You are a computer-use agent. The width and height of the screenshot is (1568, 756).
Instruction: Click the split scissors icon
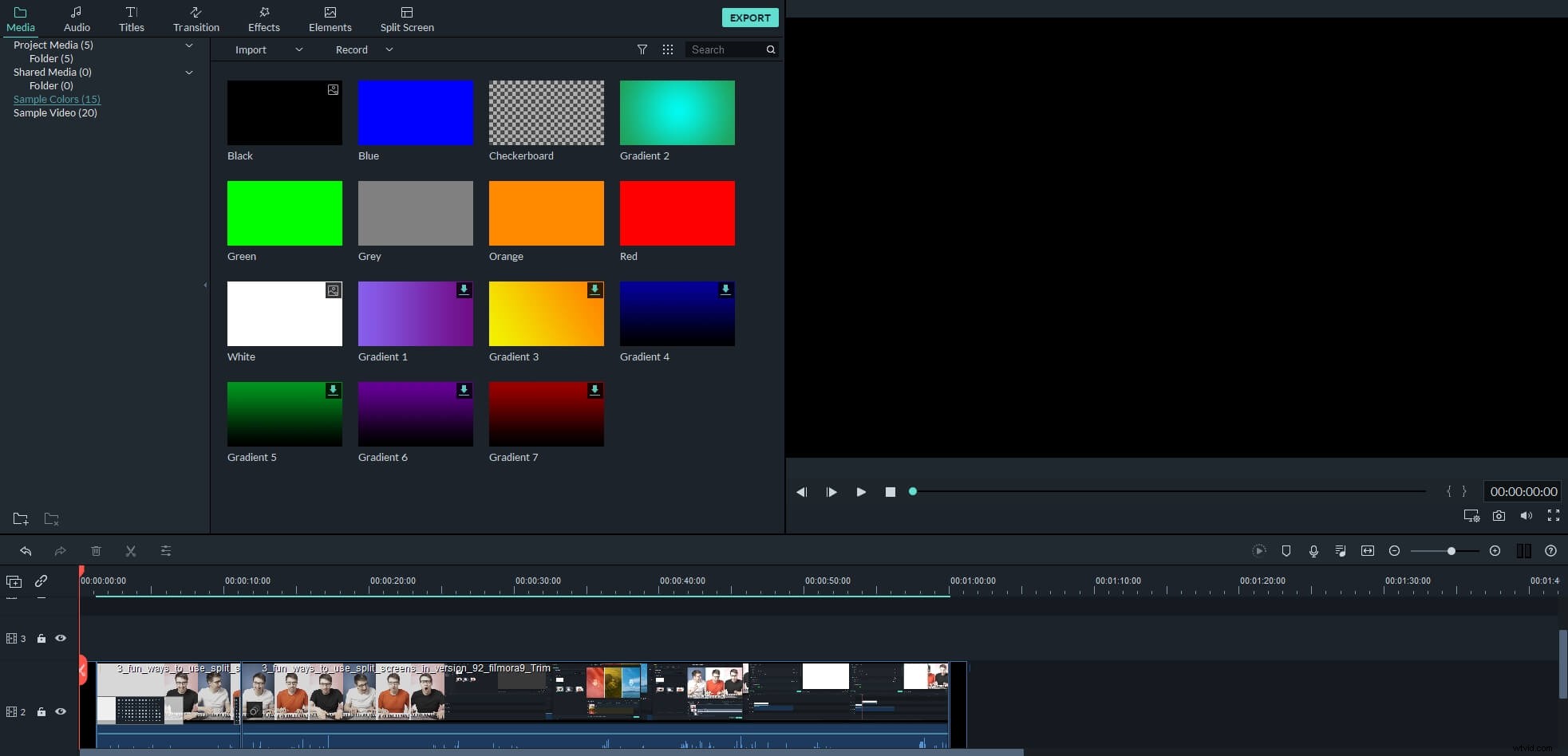[x=131, y=550]
